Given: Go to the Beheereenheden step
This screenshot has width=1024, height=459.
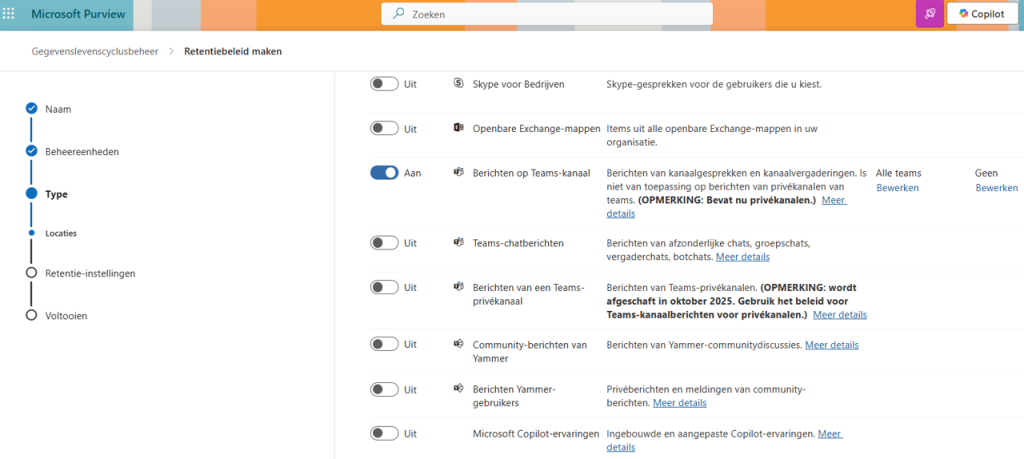Looking at the screenshot, I should point(82,151).
